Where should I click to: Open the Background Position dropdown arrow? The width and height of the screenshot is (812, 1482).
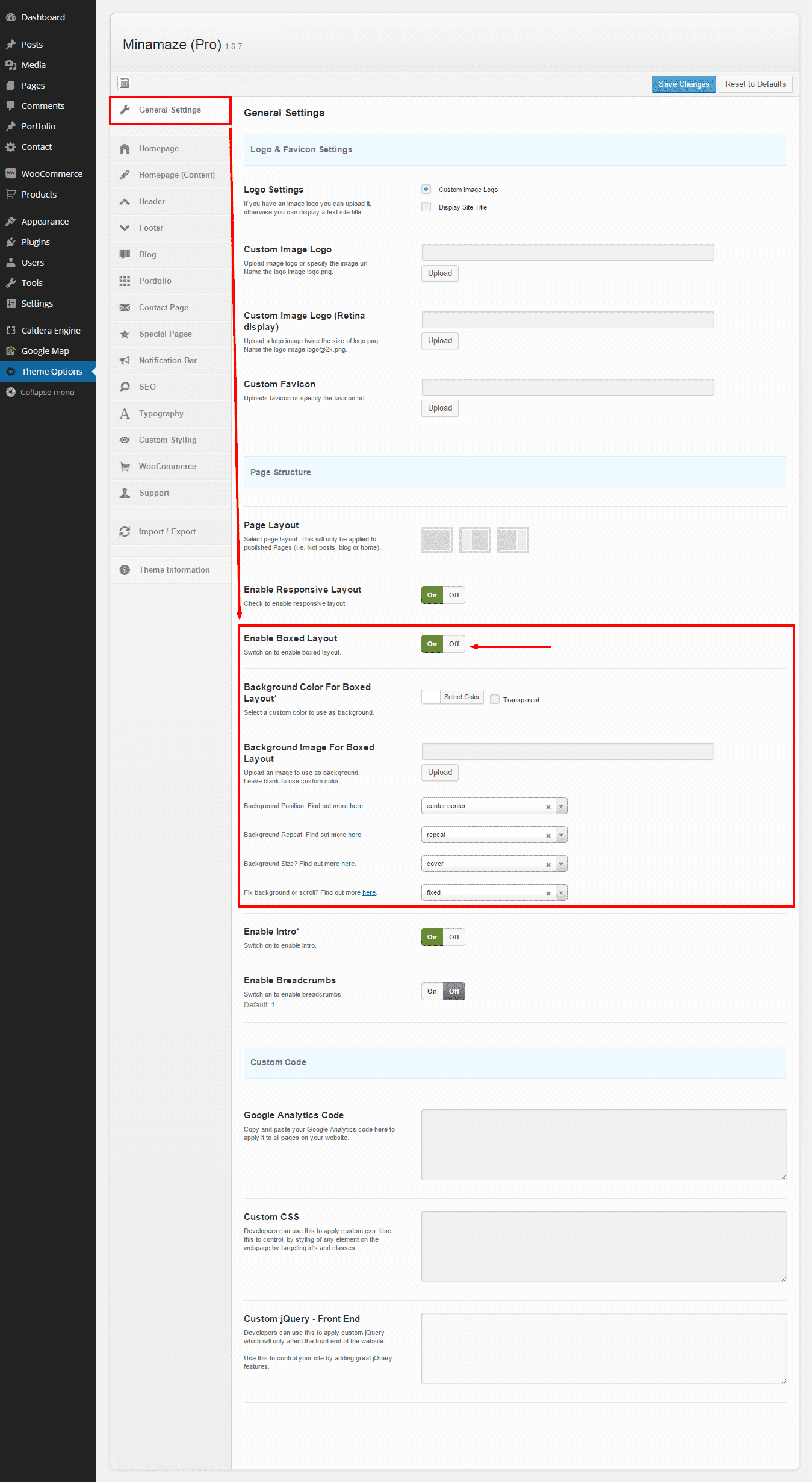(x=561, y=806)
